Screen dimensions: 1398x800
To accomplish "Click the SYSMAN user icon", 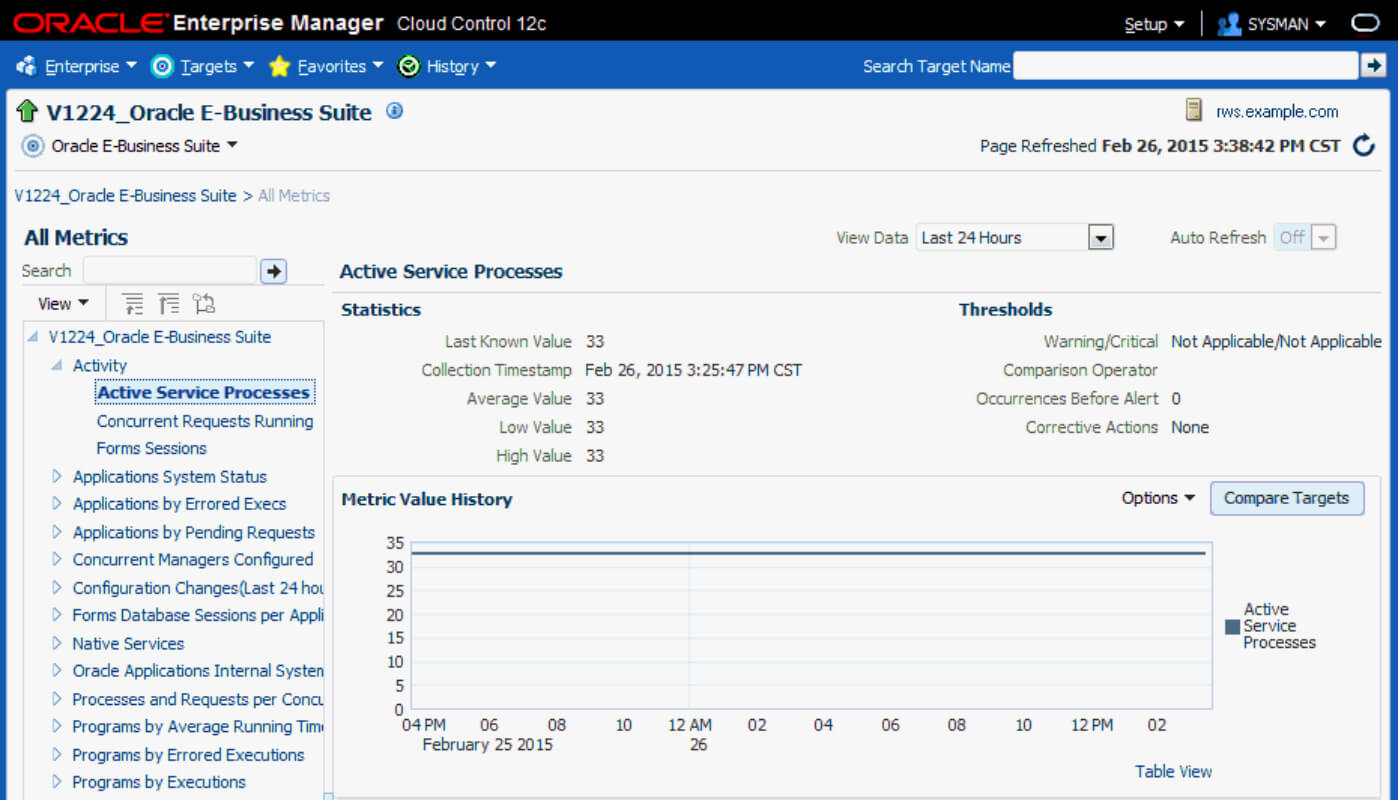I will click(1229, 24).
